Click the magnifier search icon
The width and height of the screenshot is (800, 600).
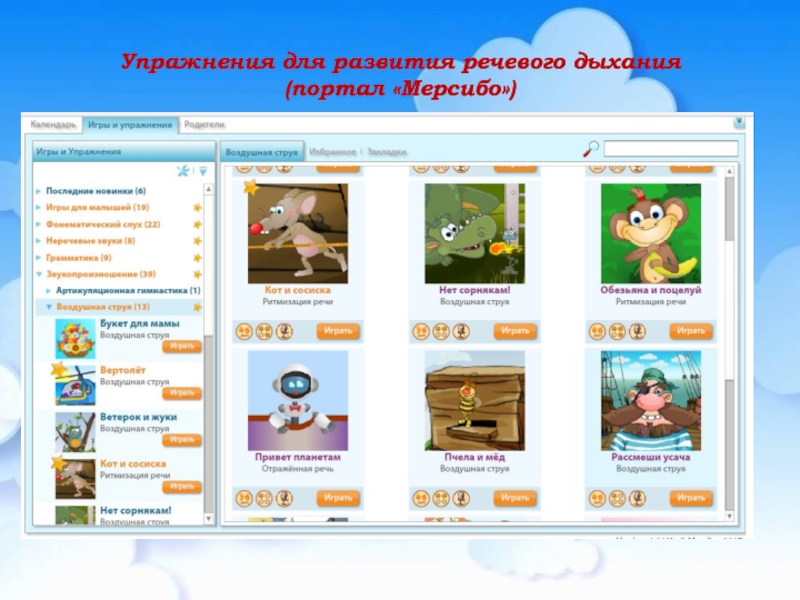pyautogui.click(x=591, y=149)
